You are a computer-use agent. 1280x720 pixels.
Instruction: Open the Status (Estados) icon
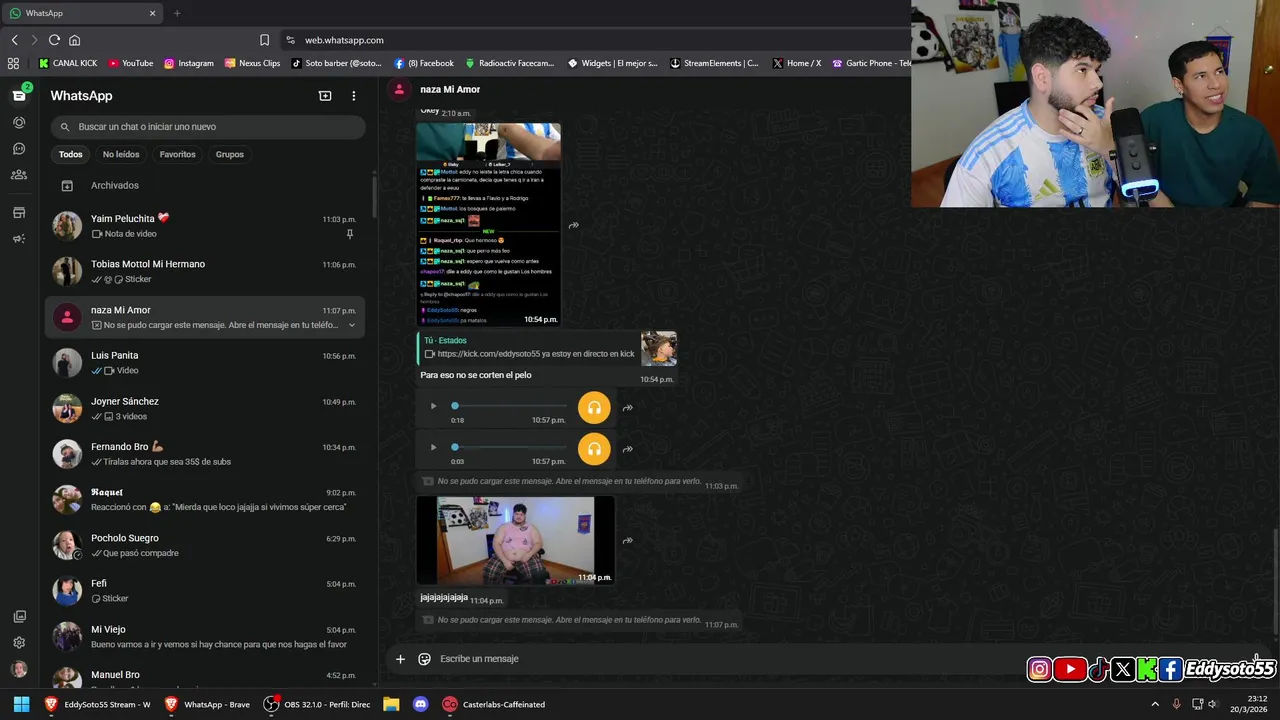click(x=19, y=122)
